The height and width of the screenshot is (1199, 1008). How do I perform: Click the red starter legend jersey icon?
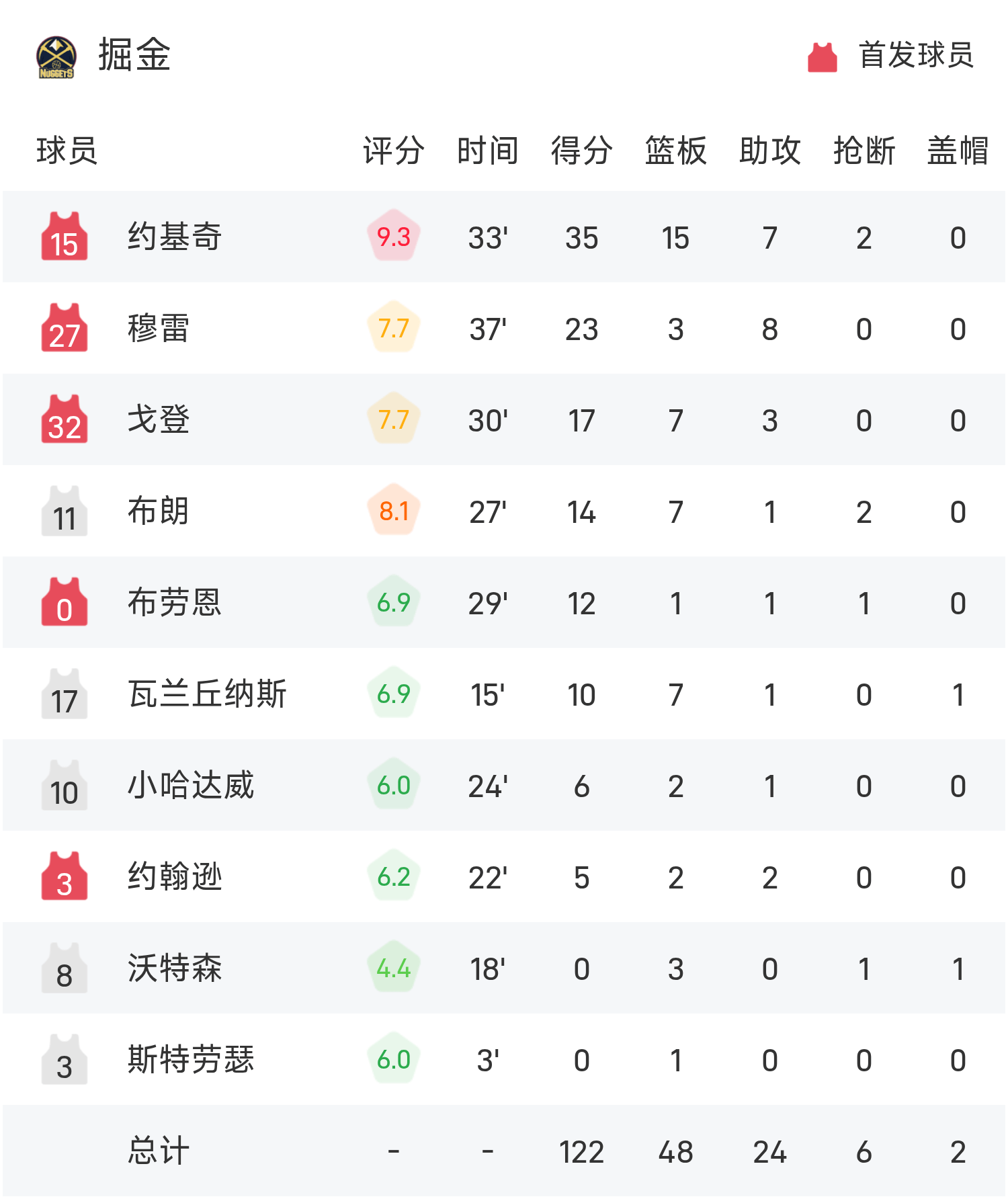pos(822,57)
